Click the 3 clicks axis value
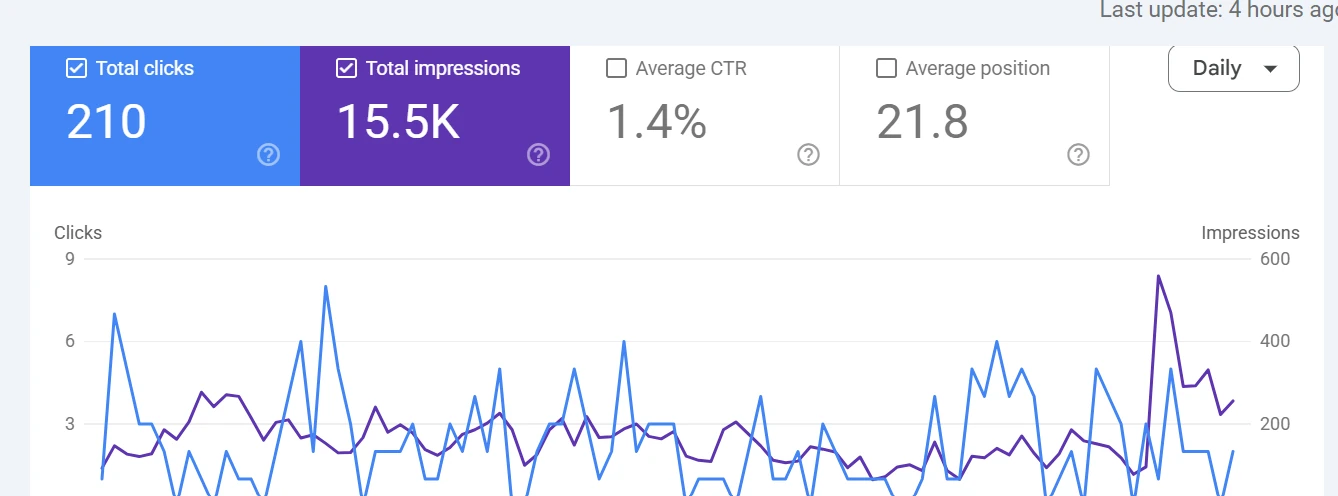The height and width of the screenshot is (496, 1338). point(69,424)
